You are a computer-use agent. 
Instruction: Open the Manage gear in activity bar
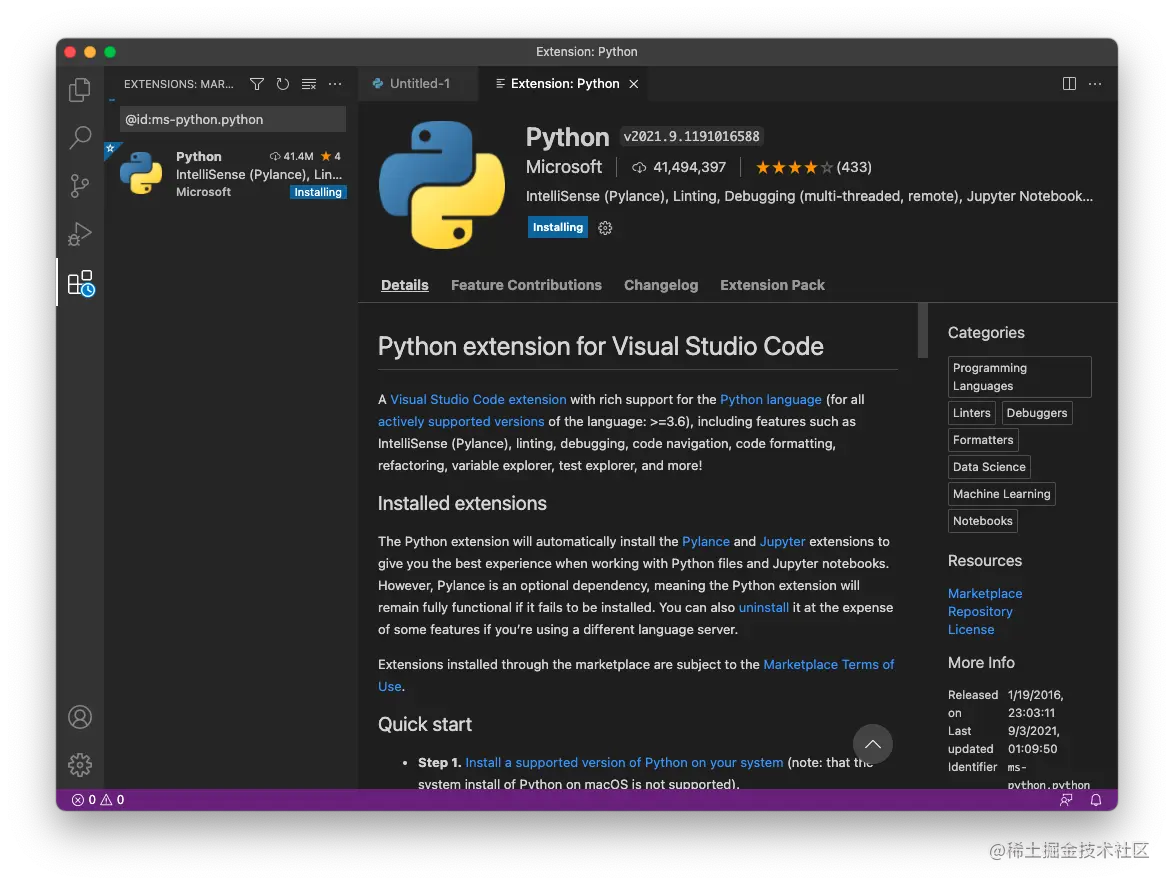pos(80,764)
